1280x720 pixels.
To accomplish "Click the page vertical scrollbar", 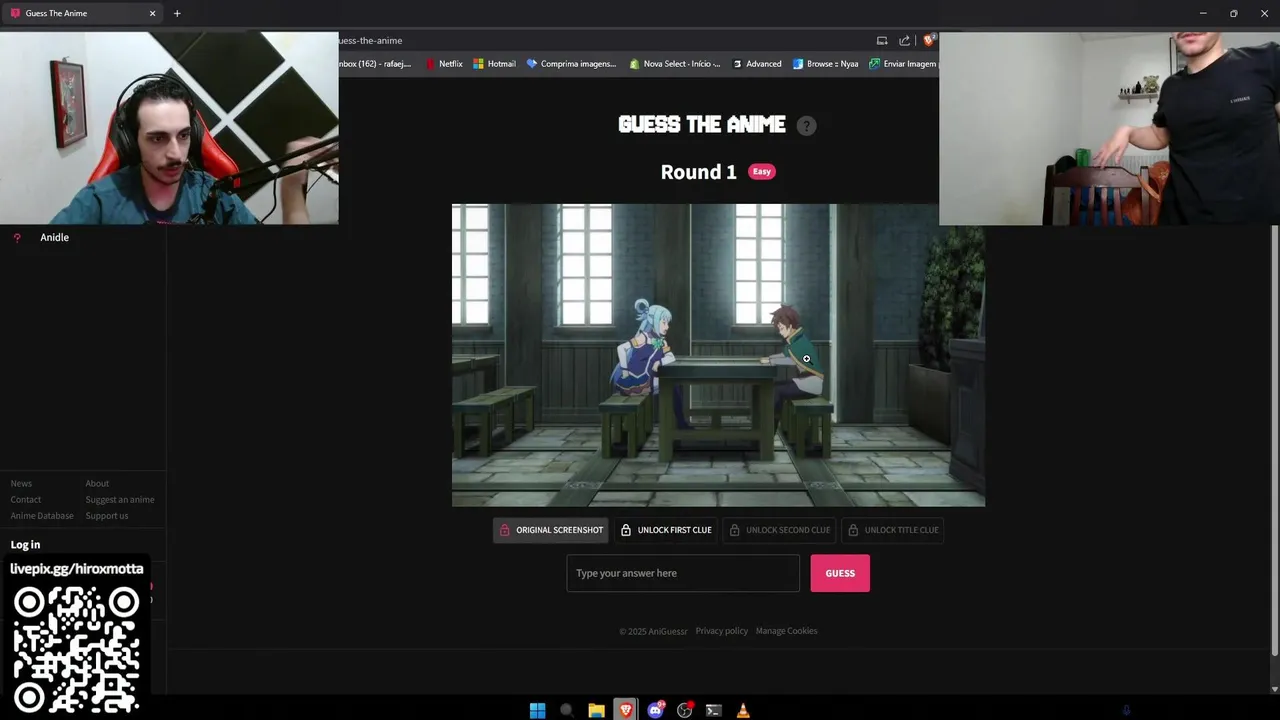I will 1274,440.
